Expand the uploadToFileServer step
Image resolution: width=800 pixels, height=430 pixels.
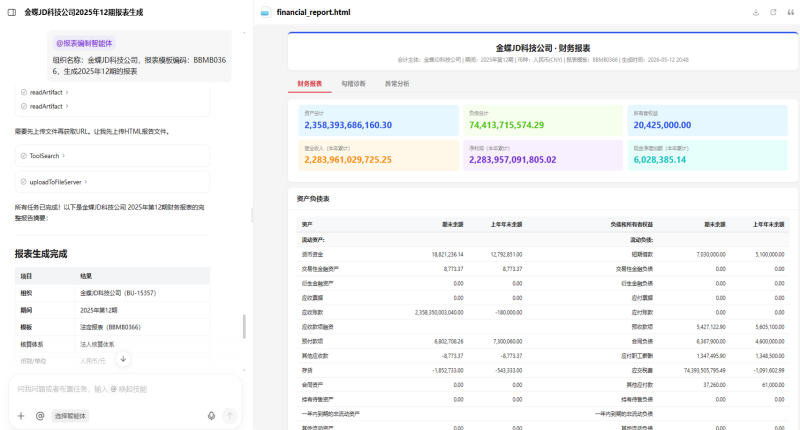point(55,182)
